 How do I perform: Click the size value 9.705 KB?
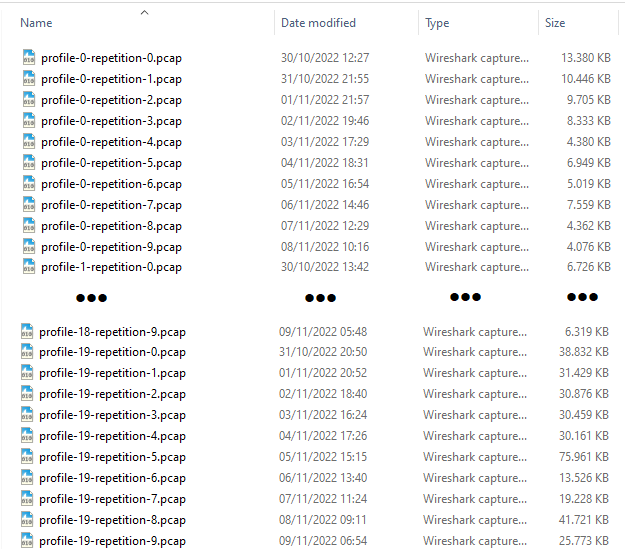[x=589, y=100]
